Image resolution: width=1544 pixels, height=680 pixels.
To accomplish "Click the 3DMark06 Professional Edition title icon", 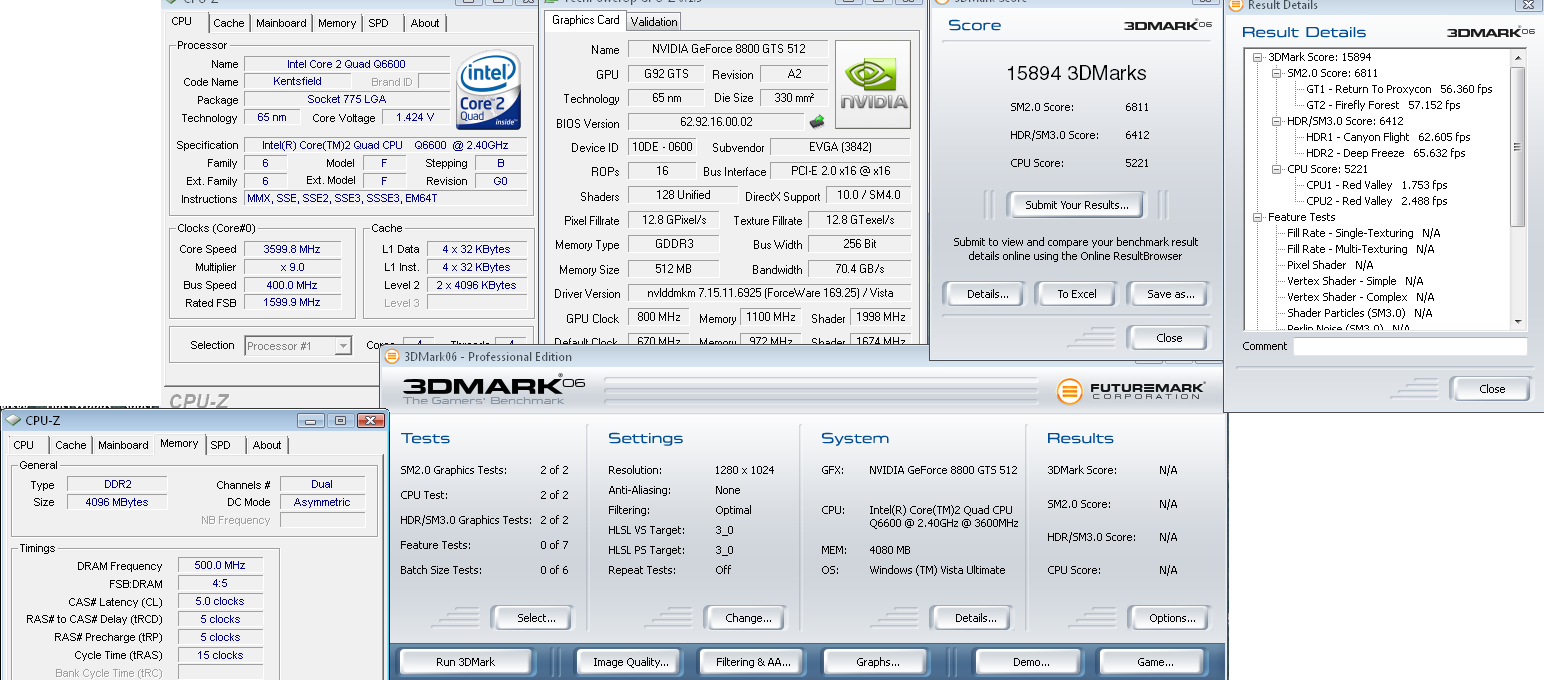I will 392,356.
